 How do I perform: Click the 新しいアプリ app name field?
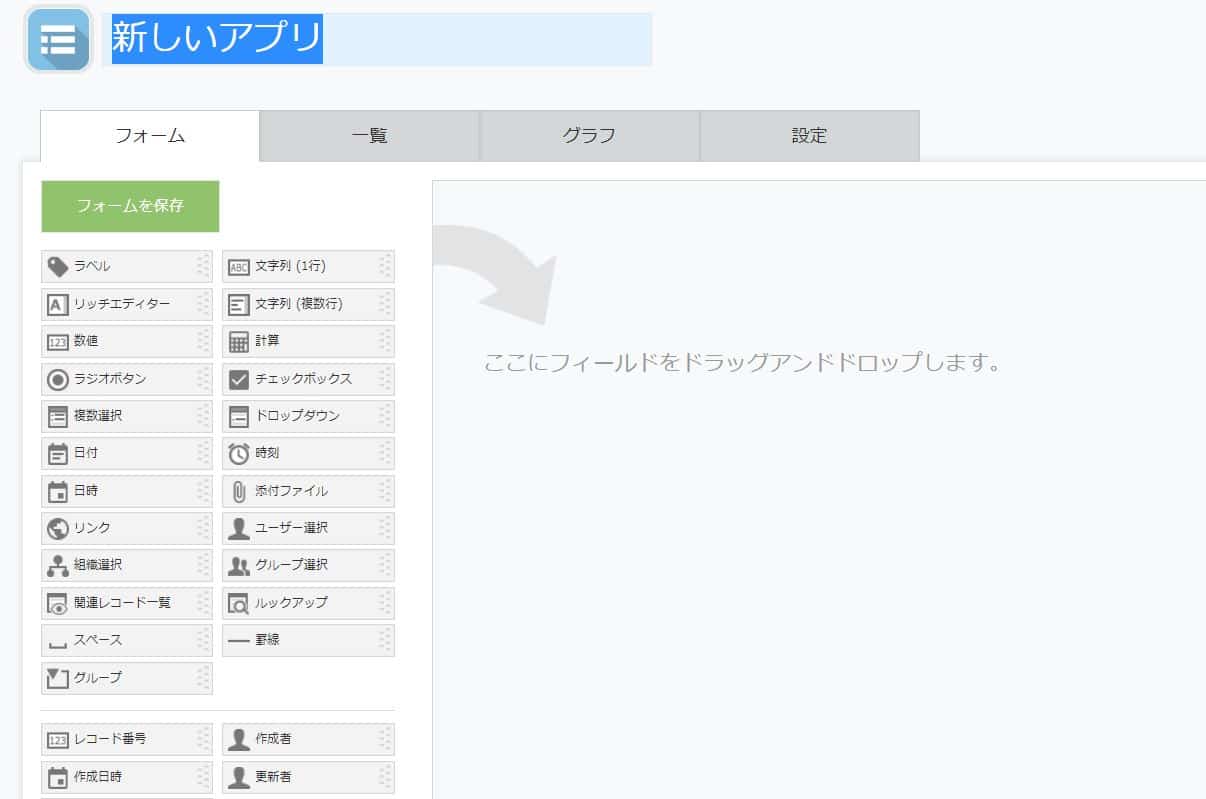pyautogui.click(x=376, y=39)
